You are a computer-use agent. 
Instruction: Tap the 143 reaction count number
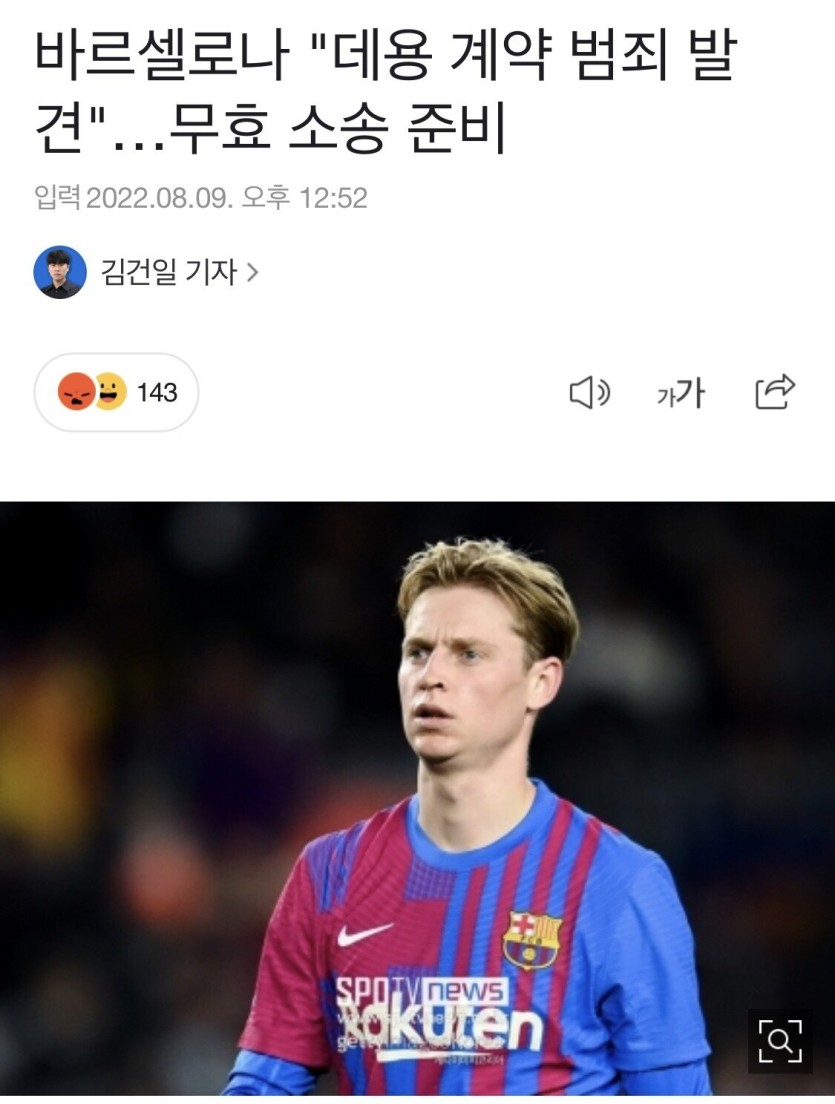click(156, 392)
